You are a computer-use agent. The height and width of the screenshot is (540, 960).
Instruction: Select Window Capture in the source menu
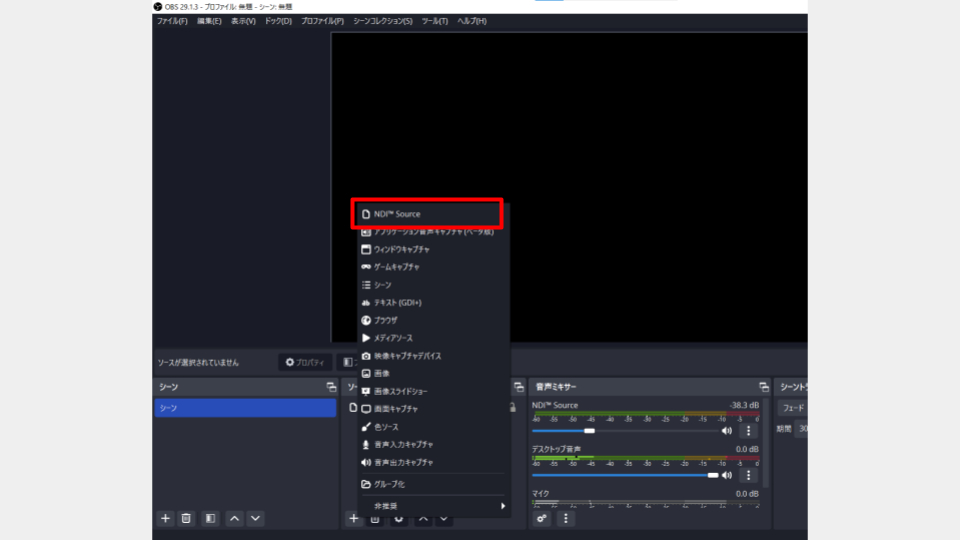[401, 249]
